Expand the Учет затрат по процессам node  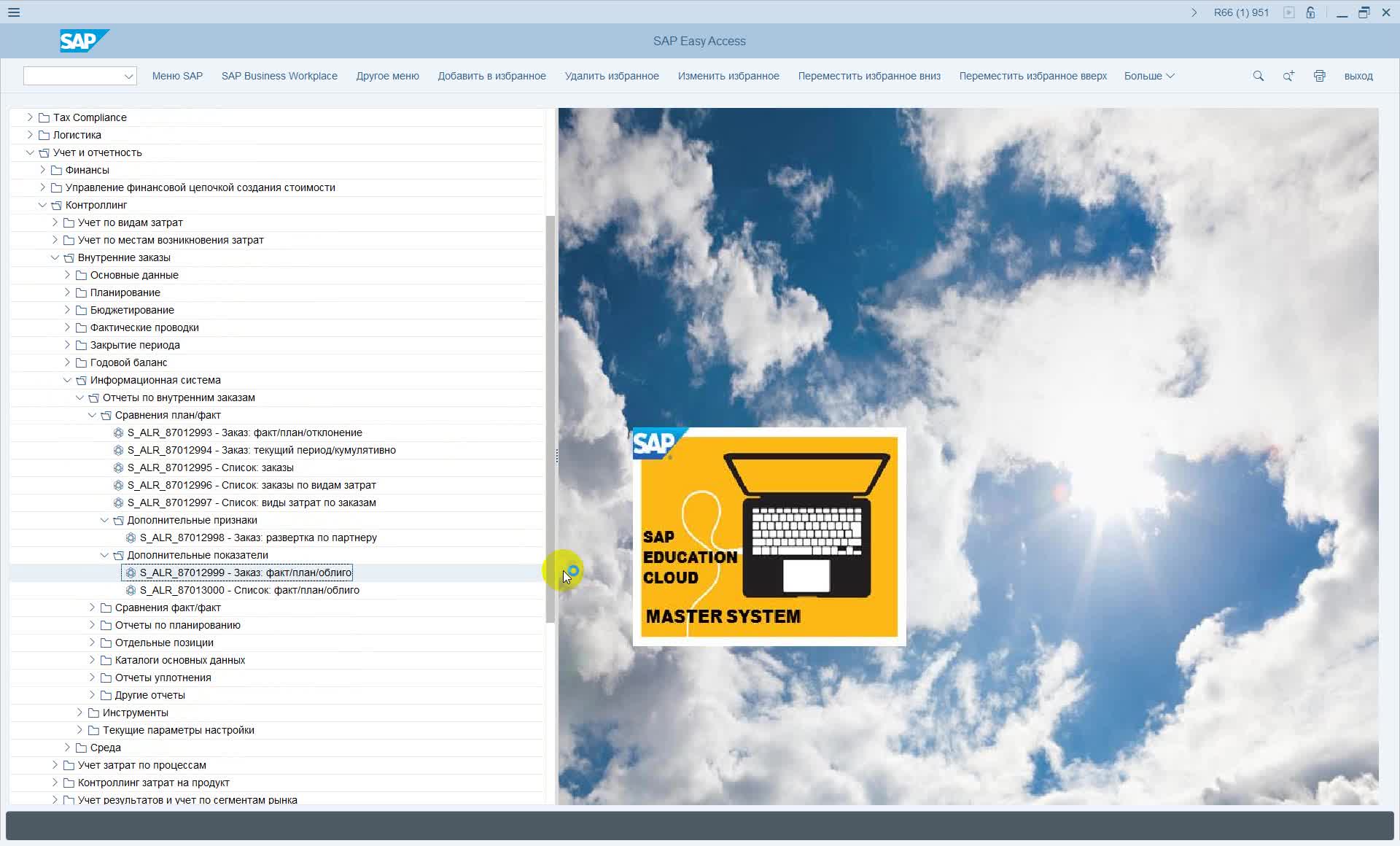tap(55, 765)
